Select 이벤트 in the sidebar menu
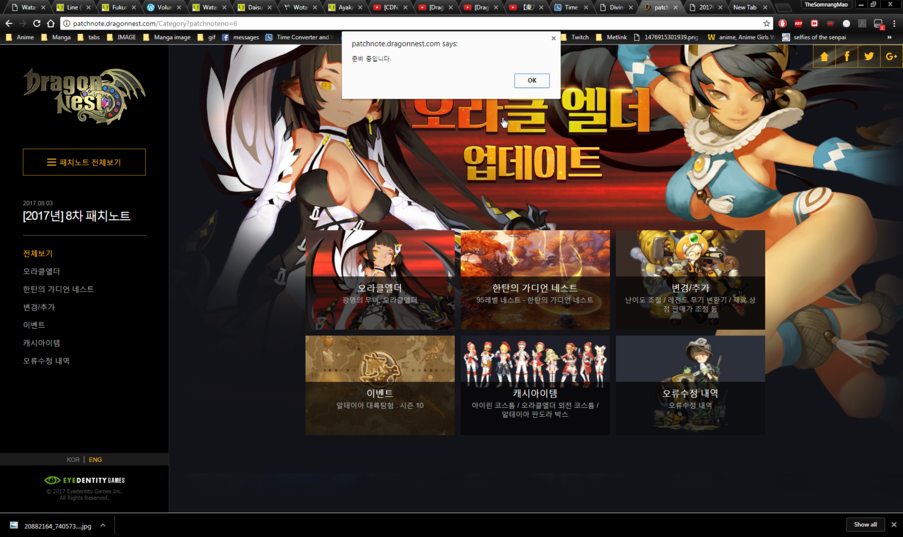The image size is (903, 537). pyautogui.click(x=34, y=325)
